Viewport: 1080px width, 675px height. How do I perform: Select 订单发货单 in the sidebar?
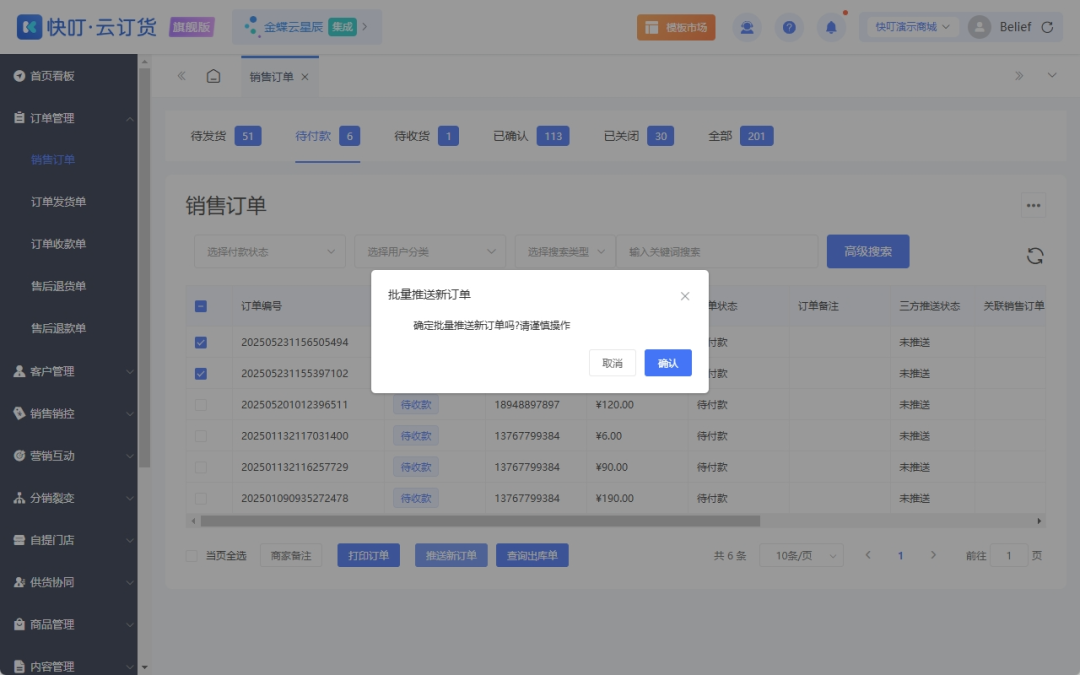click(58, 202)
